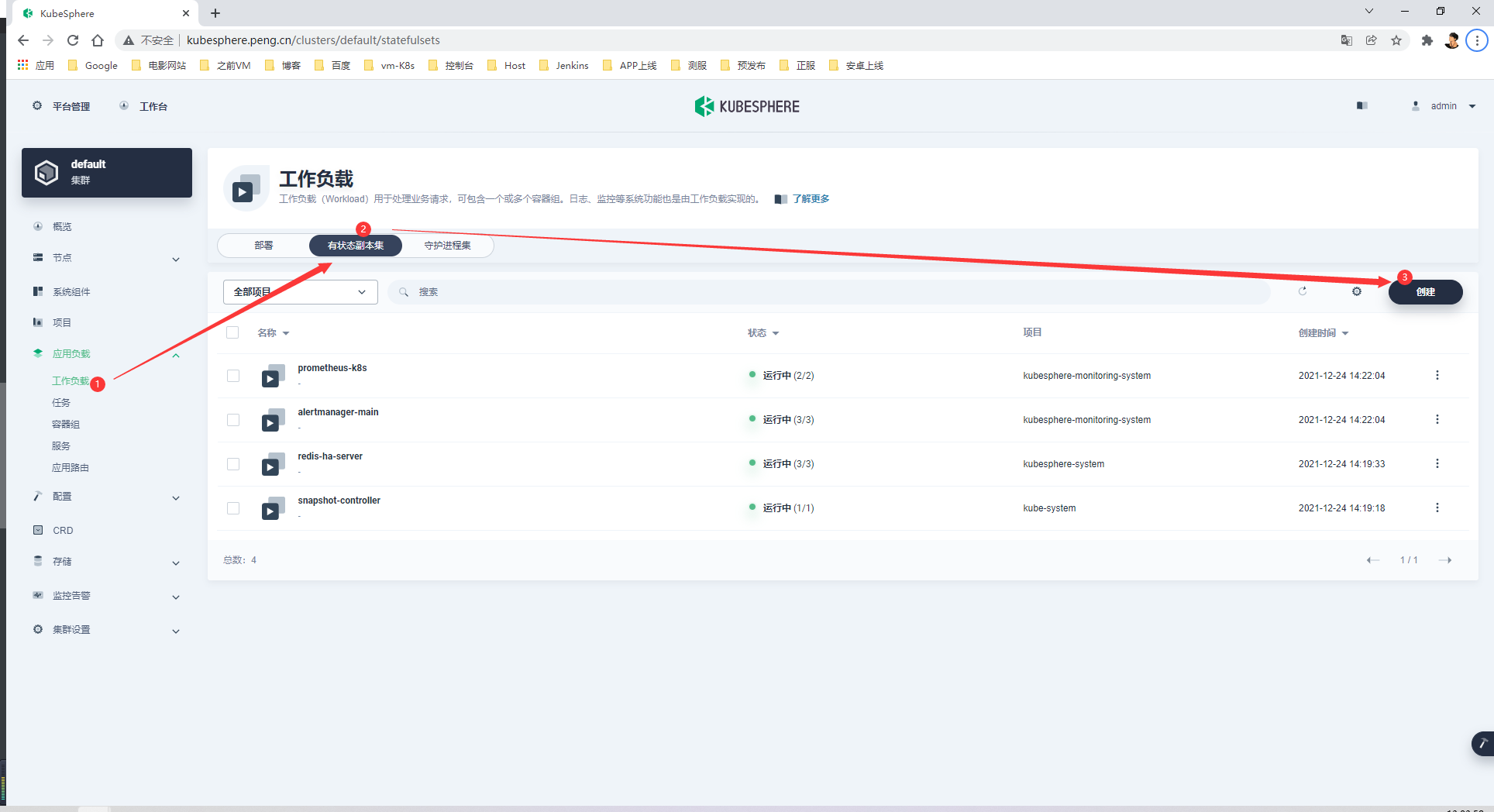Viewport: 1494px width, 812px height.
Task: Click the browser reload button
Action: click(x=73, y=40)
